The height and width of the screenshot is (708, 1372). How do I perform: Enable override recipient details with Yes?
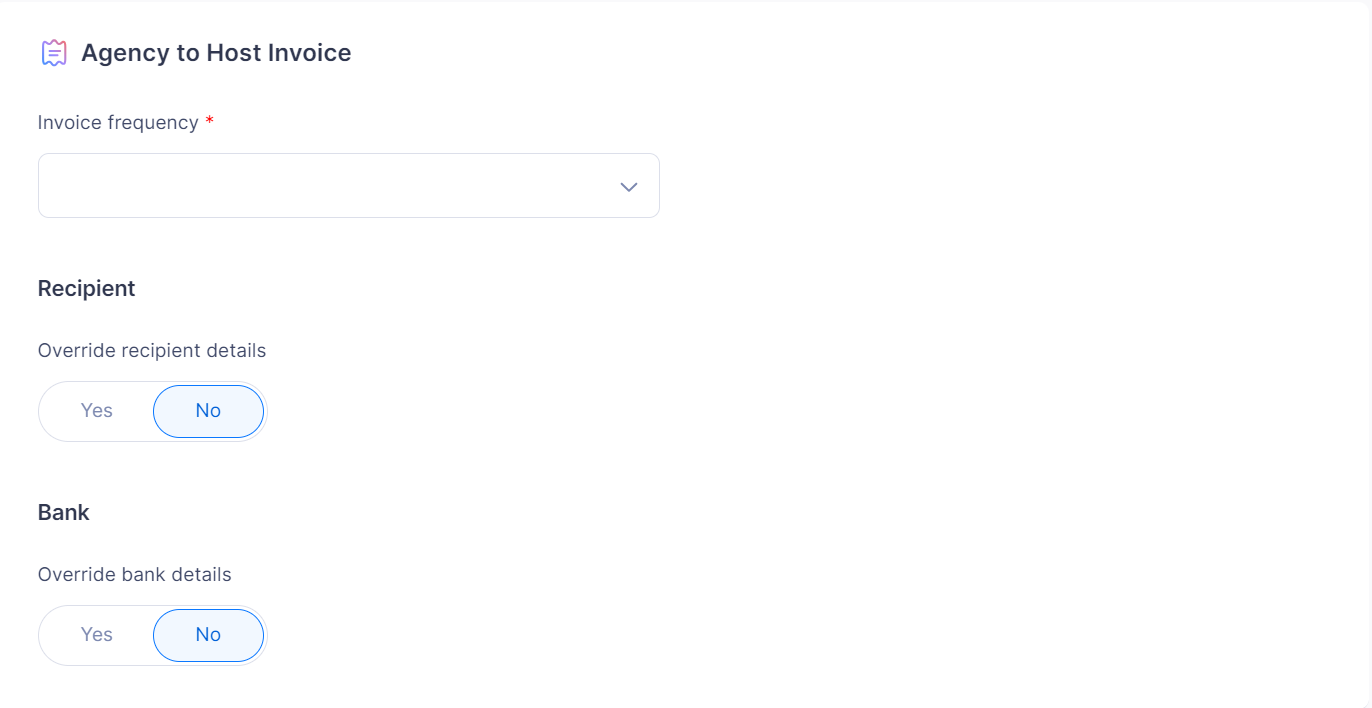click(97, 411)
